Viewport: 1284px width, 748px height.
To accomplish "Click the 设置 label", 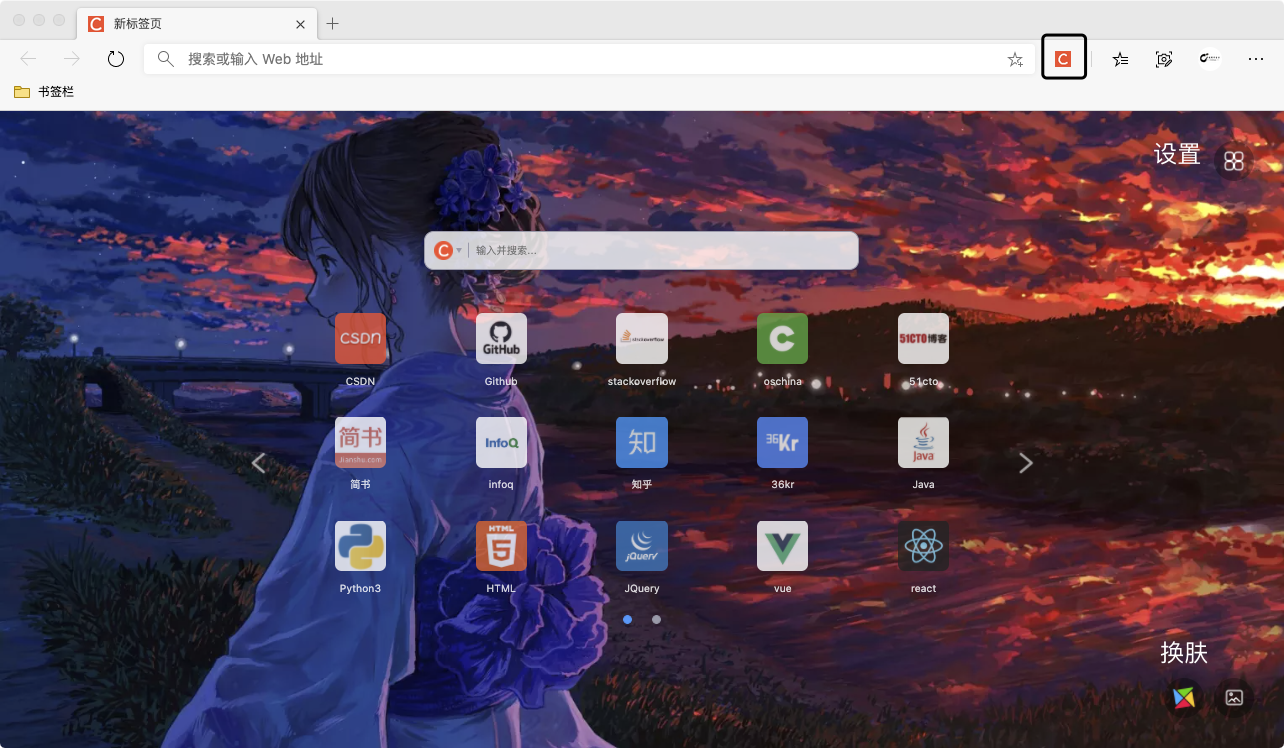I will [1177, 154].
